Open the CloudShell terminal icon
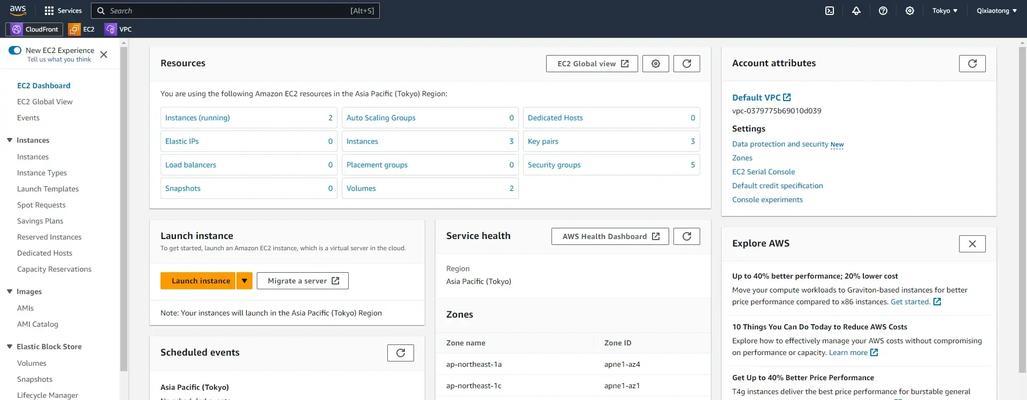The width and height of the screenshot is (1027, 400). 829,10
